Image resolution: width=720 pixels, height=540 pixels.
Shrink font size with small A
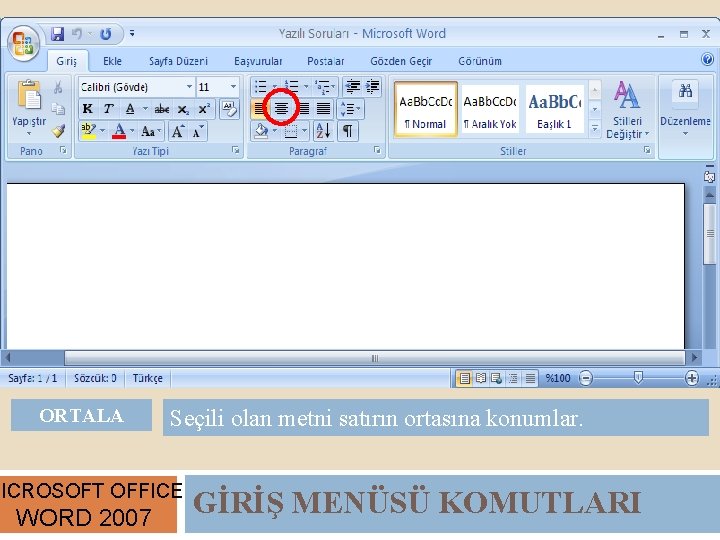coord(198,132)
